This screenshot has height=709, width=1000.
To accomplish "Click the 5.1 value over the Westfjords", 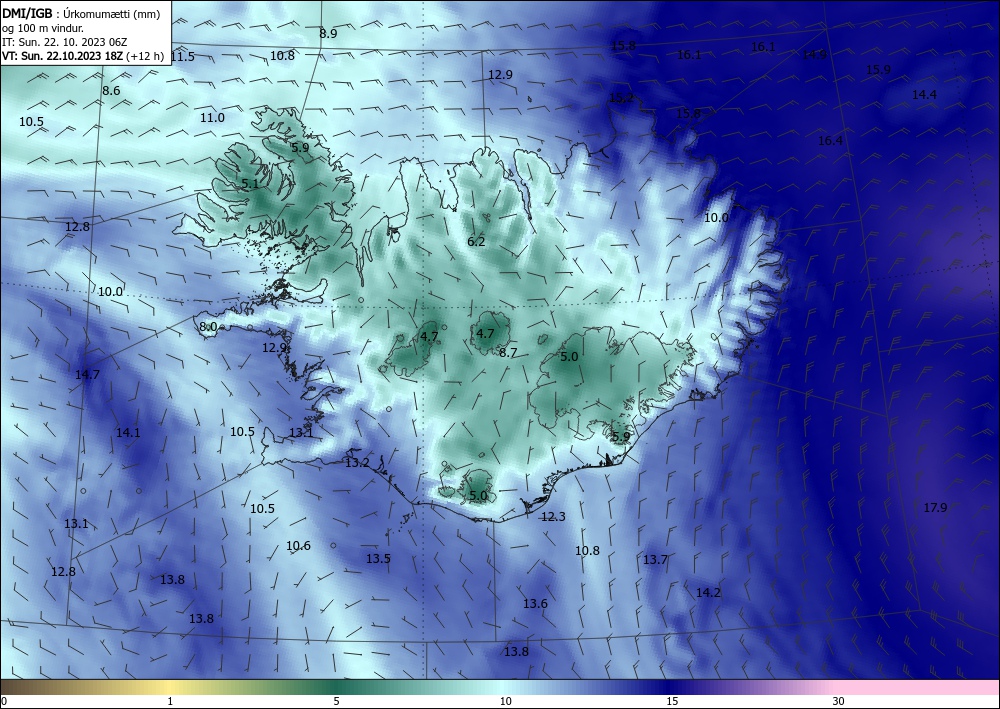I will pyautogui.click(x=251, y=184).
